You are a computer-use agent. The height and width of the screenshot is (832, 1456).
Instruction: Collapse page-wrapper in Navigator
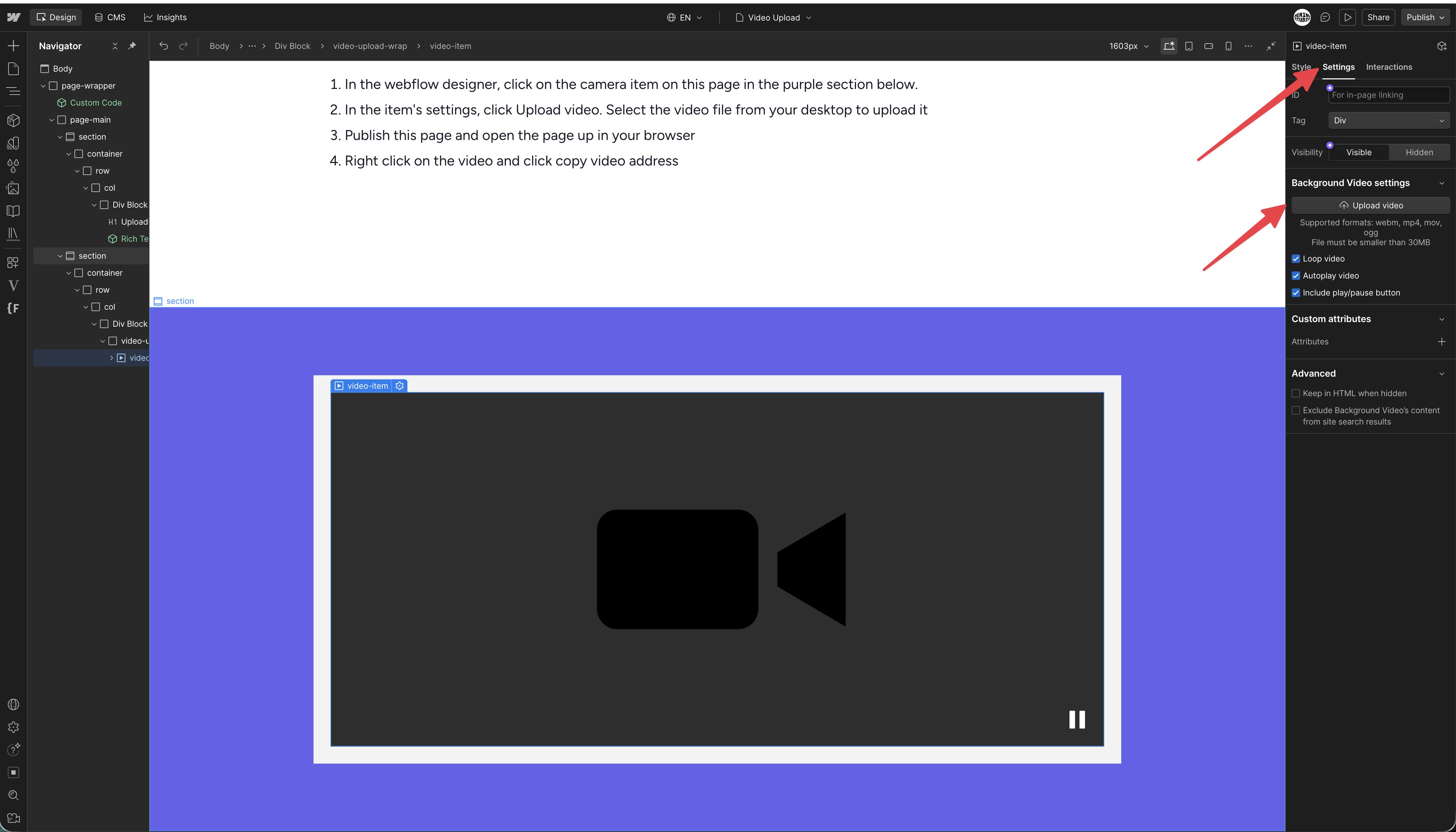tap(43, 86)
